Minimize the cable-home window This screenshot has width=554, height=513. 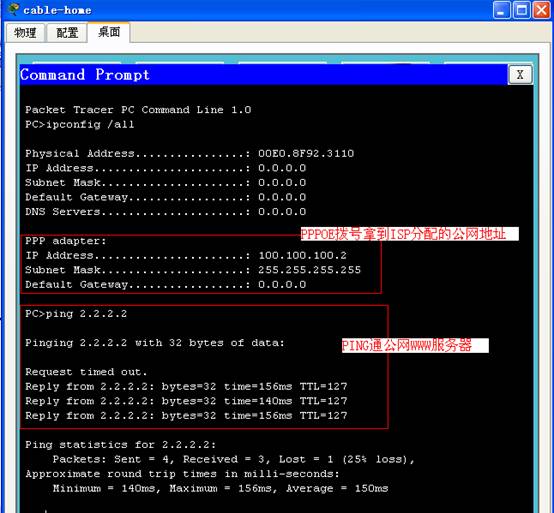click(x=501, y=10)
